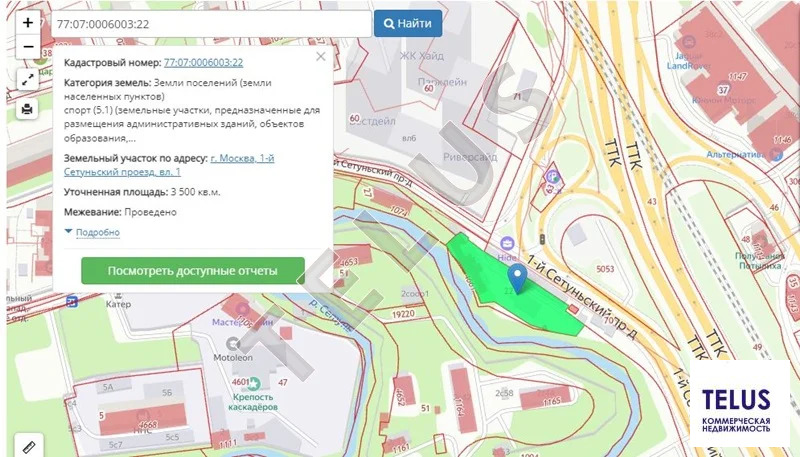Close the cadastral info popup
Screen dimensions: 800x457
(320, 57)
